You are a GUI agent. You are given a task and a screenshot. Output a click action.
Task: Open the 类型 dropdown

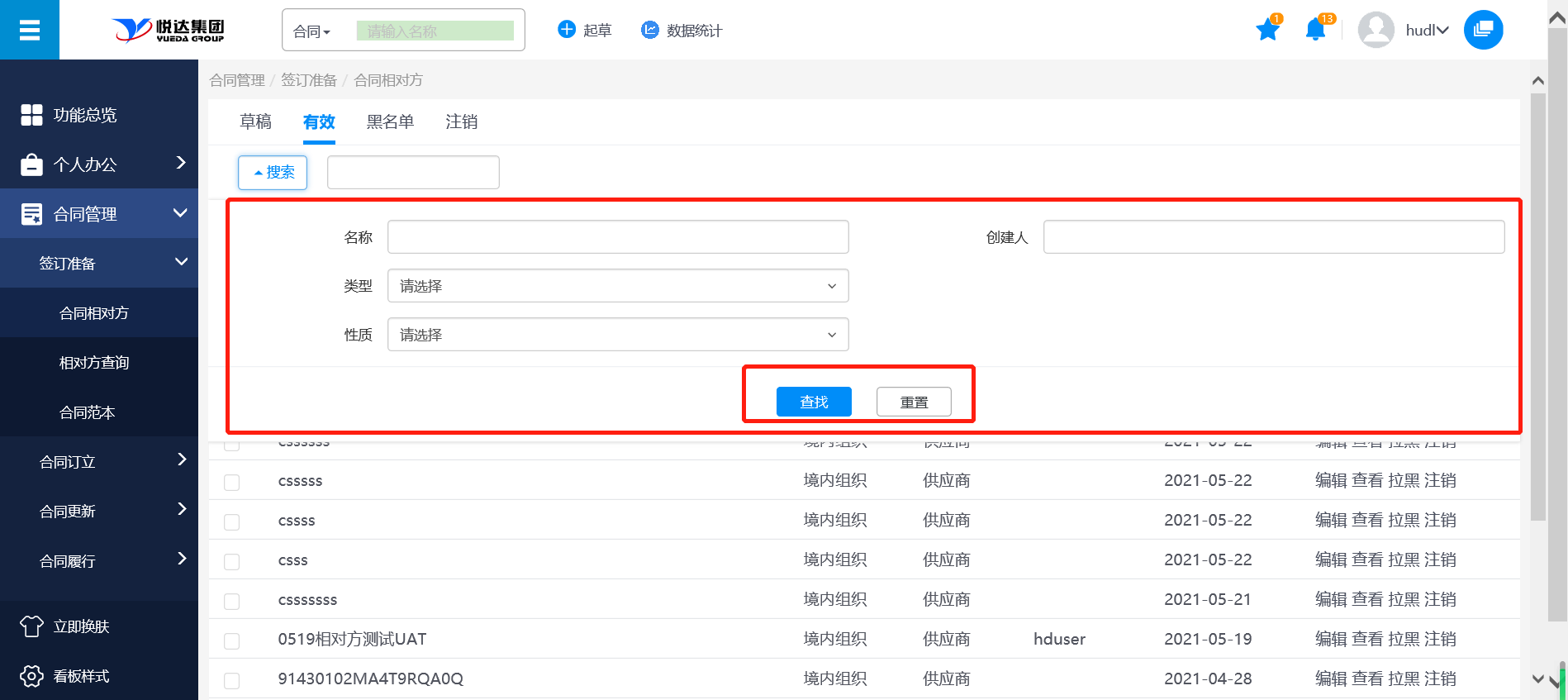(617, 286)
